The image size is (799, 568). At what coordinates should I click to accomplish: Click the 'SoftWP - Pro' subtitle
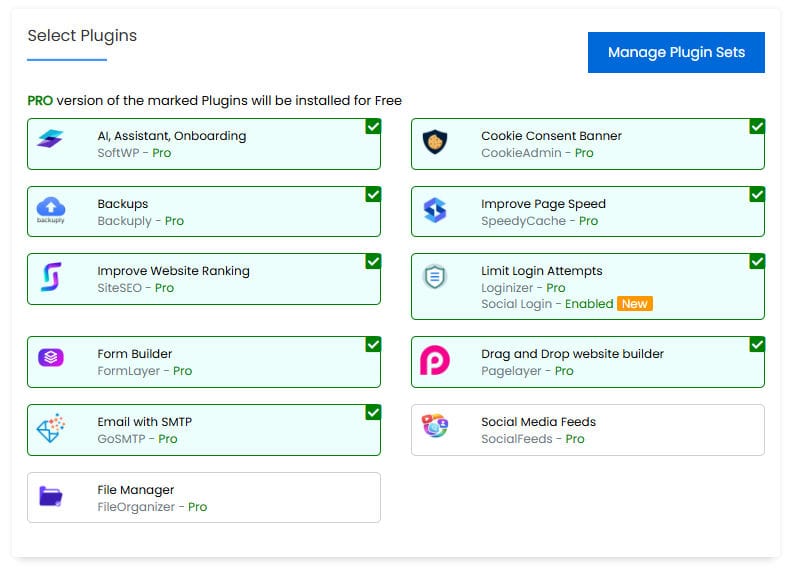(134, 153)
